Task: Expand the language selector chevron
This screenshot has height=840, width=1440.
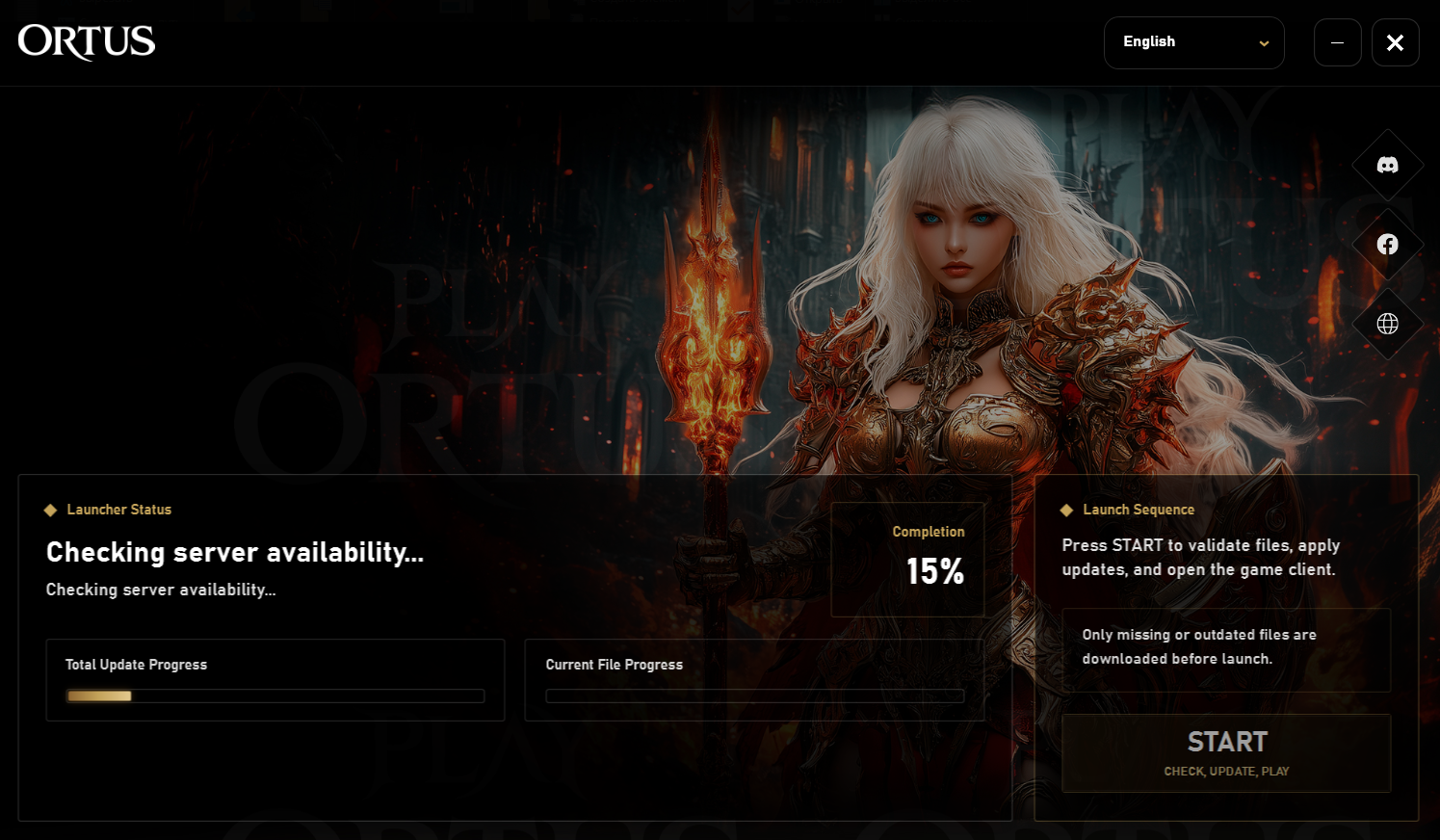Action: pos(1263,43)
